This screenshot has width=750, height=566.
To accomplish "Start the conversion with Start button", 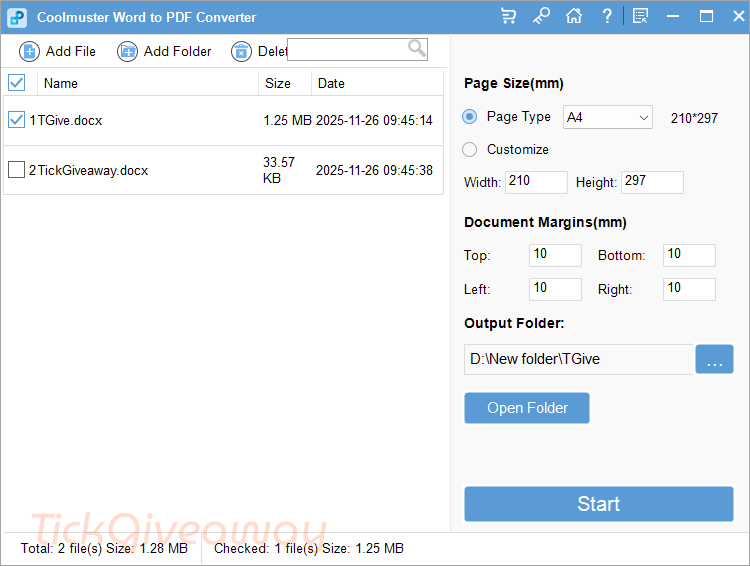I will [x=599, y=504].
